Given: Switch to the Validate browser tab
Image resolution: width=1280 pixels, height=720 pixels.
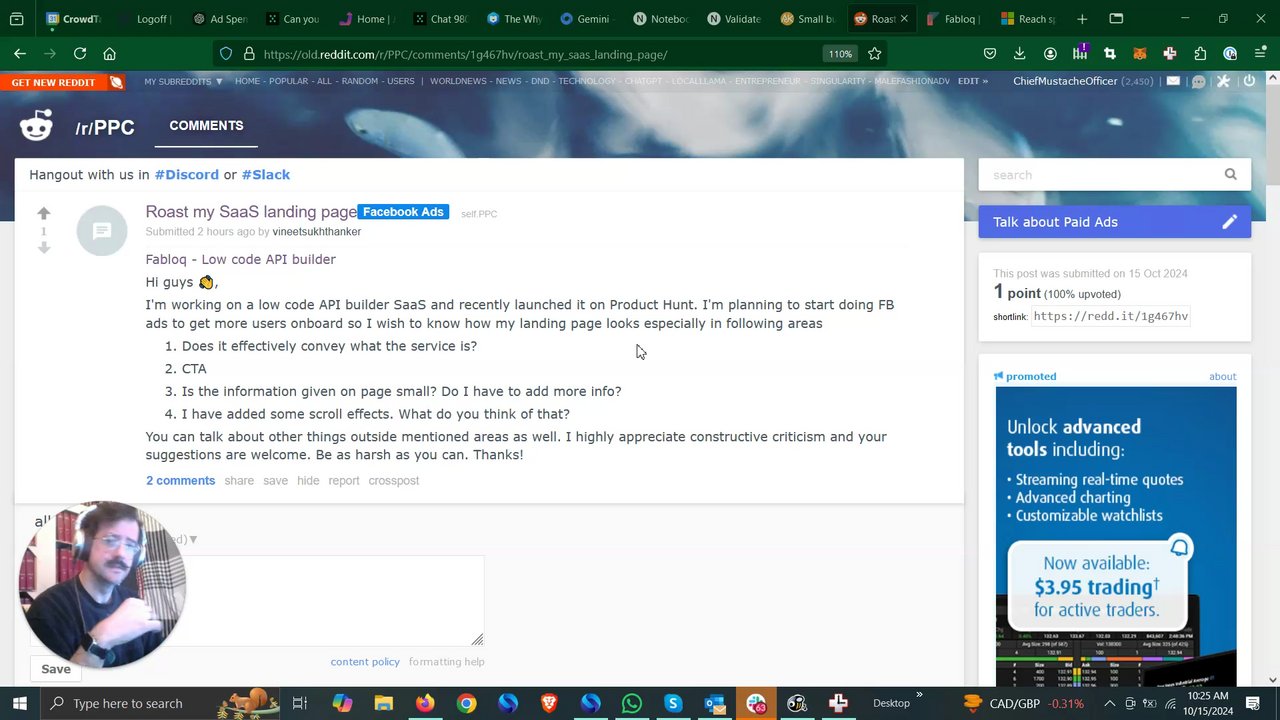Looking at the screenshot, I should (x=734, y=18).
